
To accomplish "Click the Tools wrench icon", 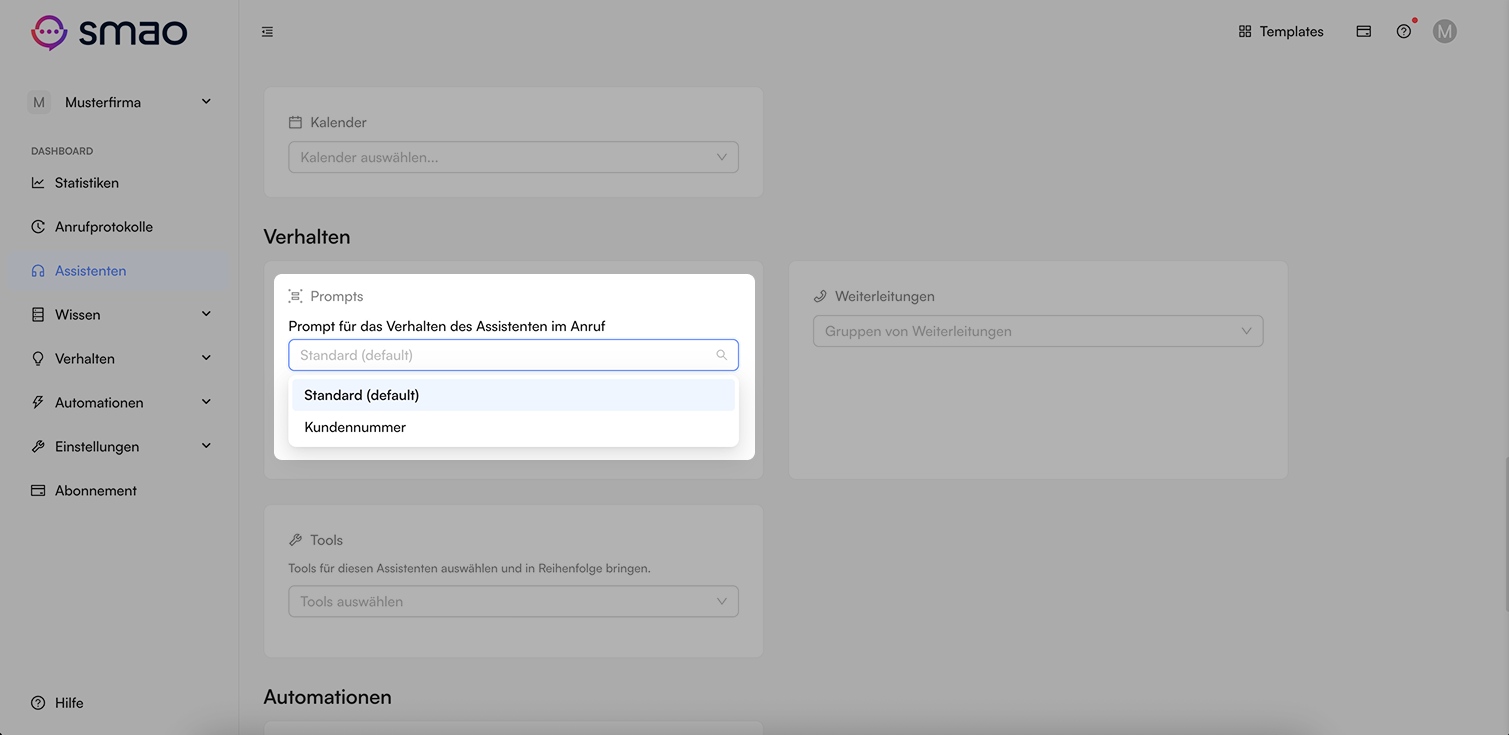I will 295,540.
